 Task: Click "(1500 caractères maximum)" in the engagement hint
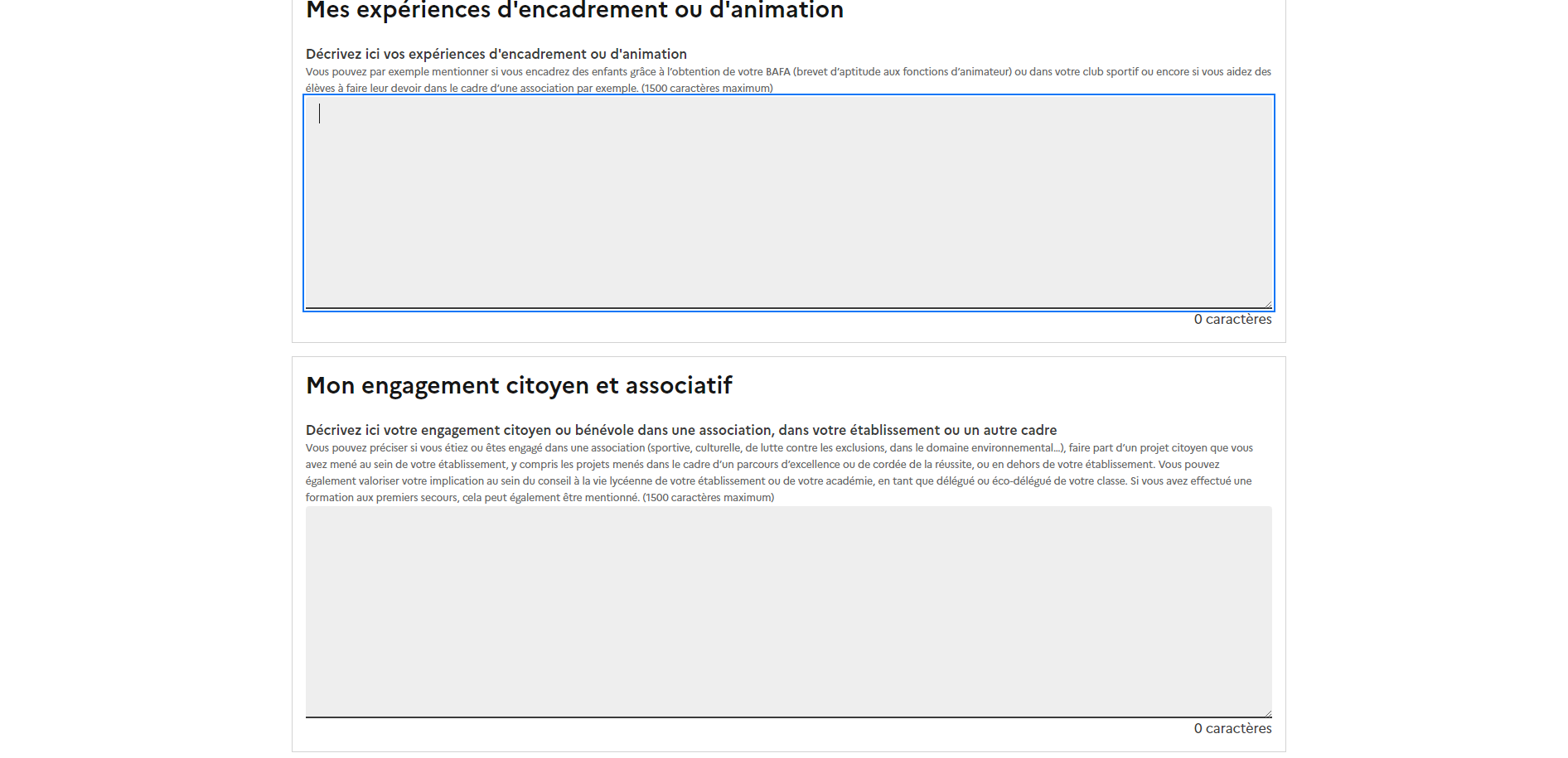[708, 498]
